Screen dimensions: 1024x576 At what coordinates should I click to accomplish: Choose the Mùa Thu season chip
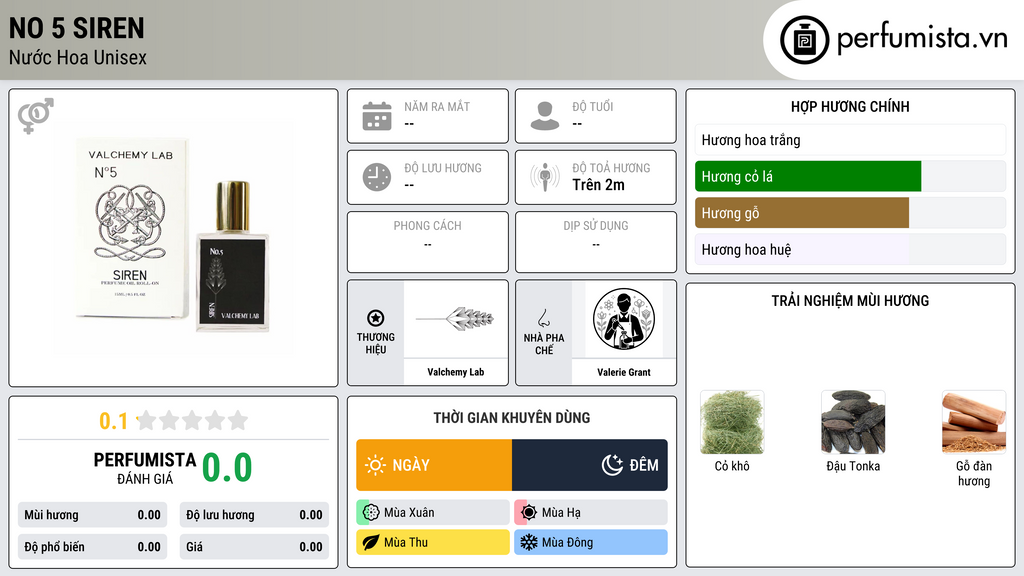pos(433,542)
